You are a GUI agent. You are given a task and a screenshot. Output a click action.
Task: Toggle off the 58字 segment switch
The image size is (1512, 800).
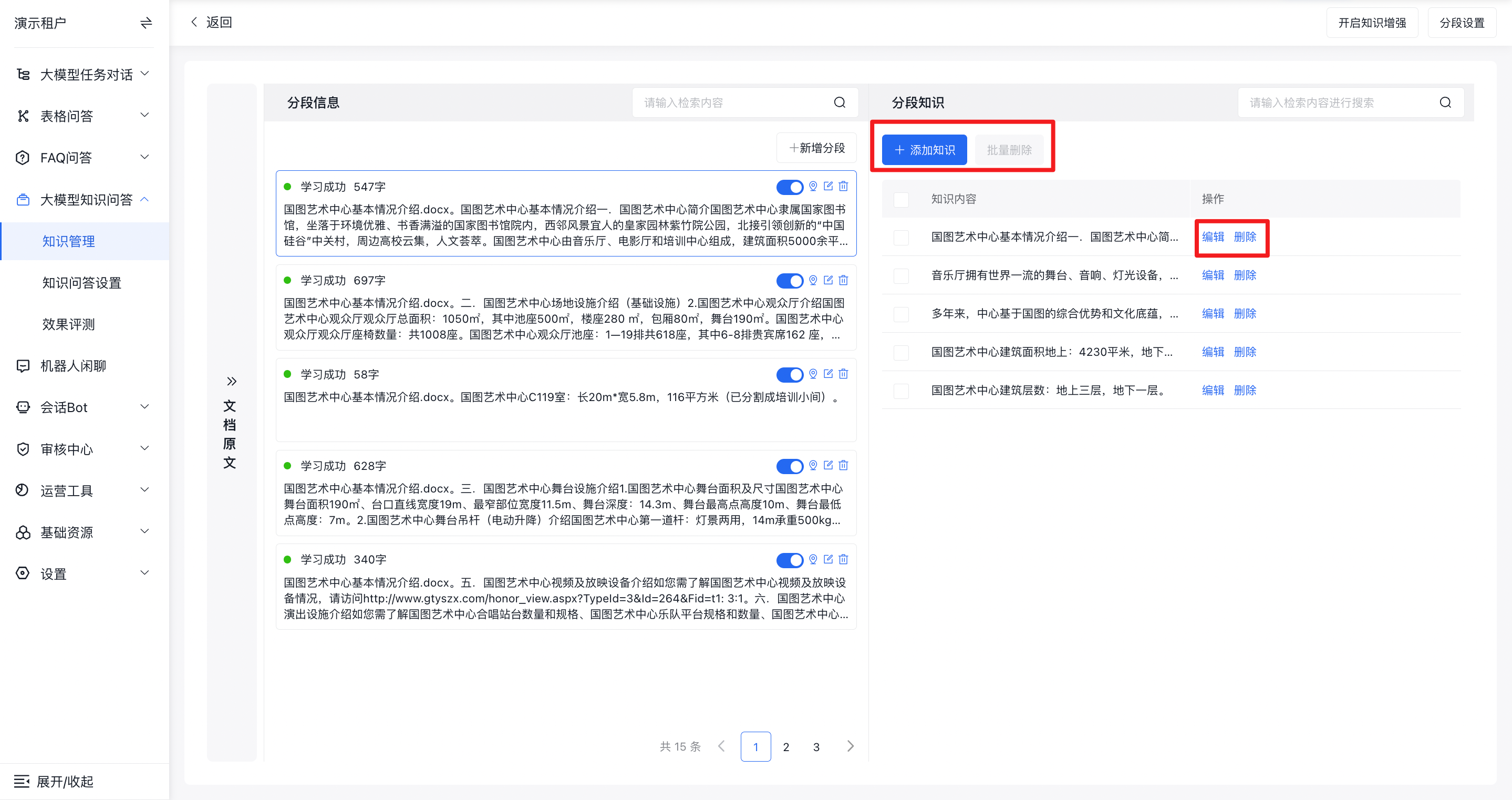(790, 375)
